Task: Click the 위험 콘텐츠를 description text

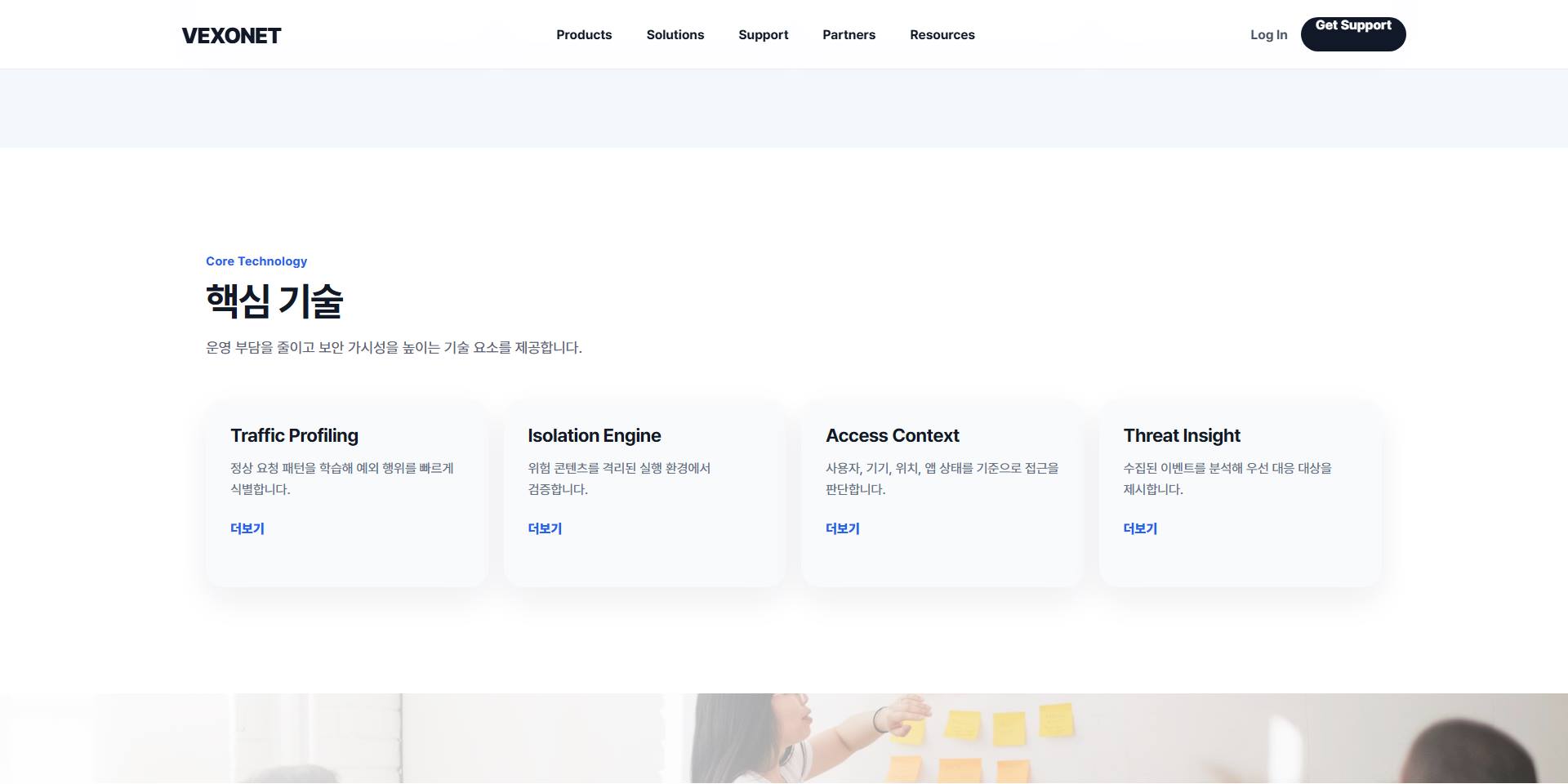Action: [619, 479]
